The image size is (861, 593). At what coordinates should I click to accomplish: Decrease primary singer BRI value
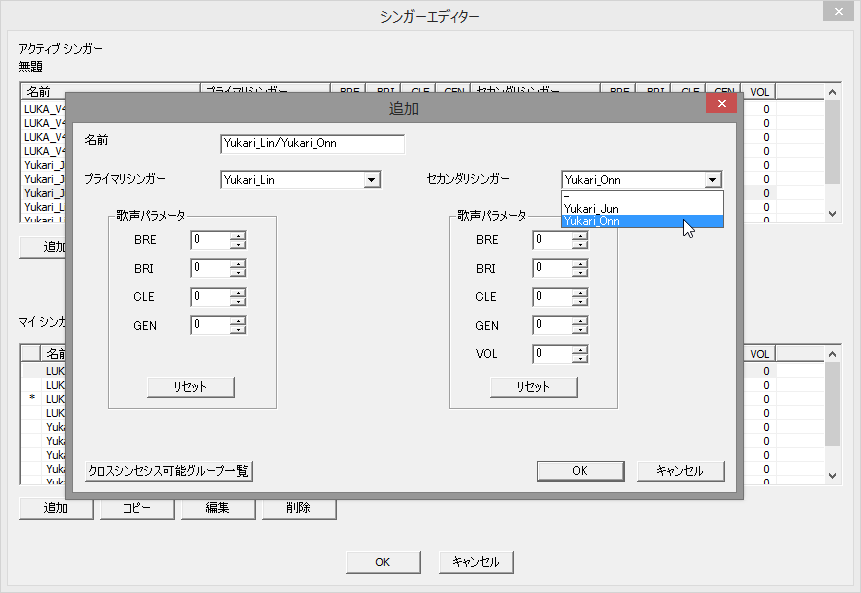[238, 273]
